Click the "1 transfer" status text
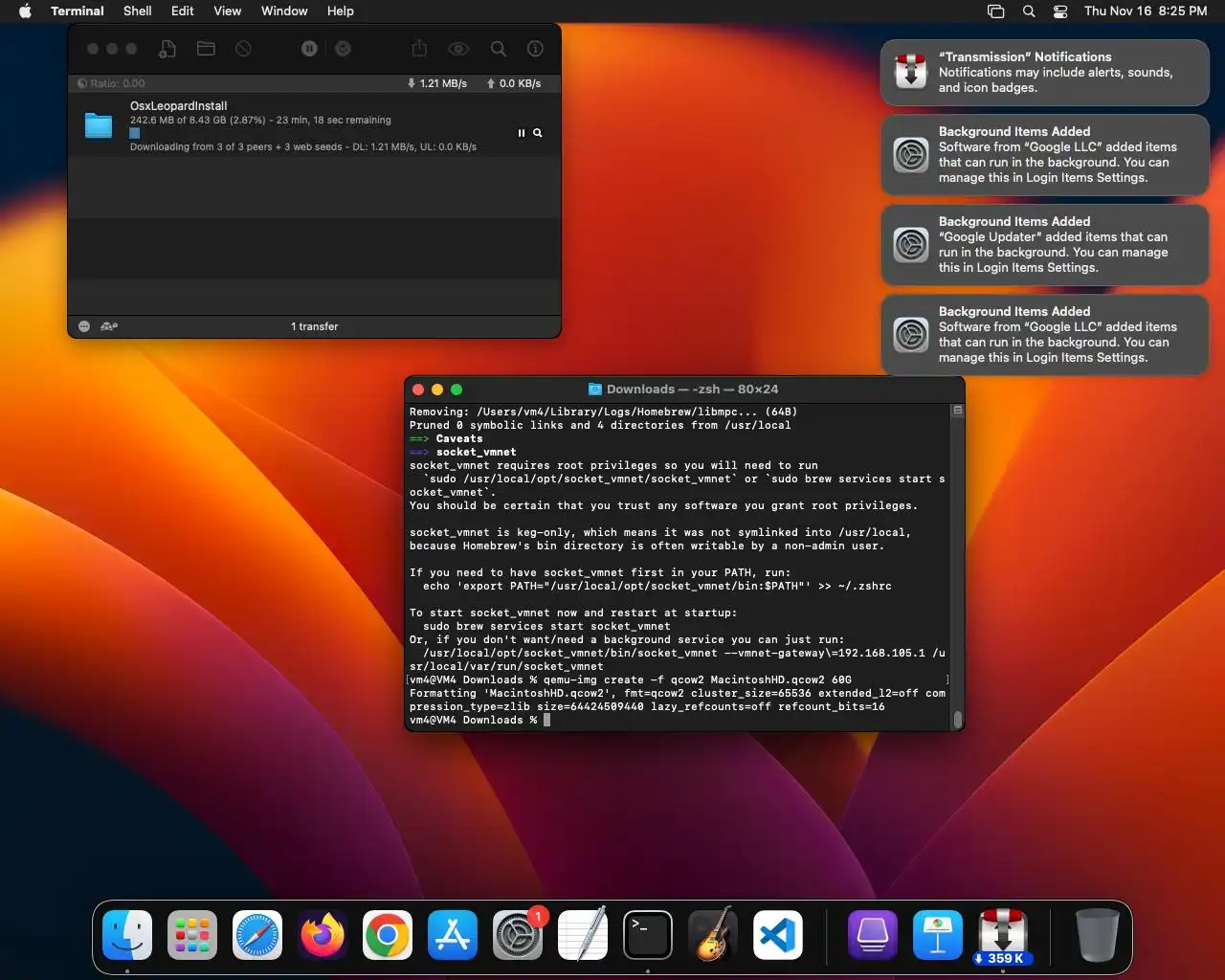 315,326
